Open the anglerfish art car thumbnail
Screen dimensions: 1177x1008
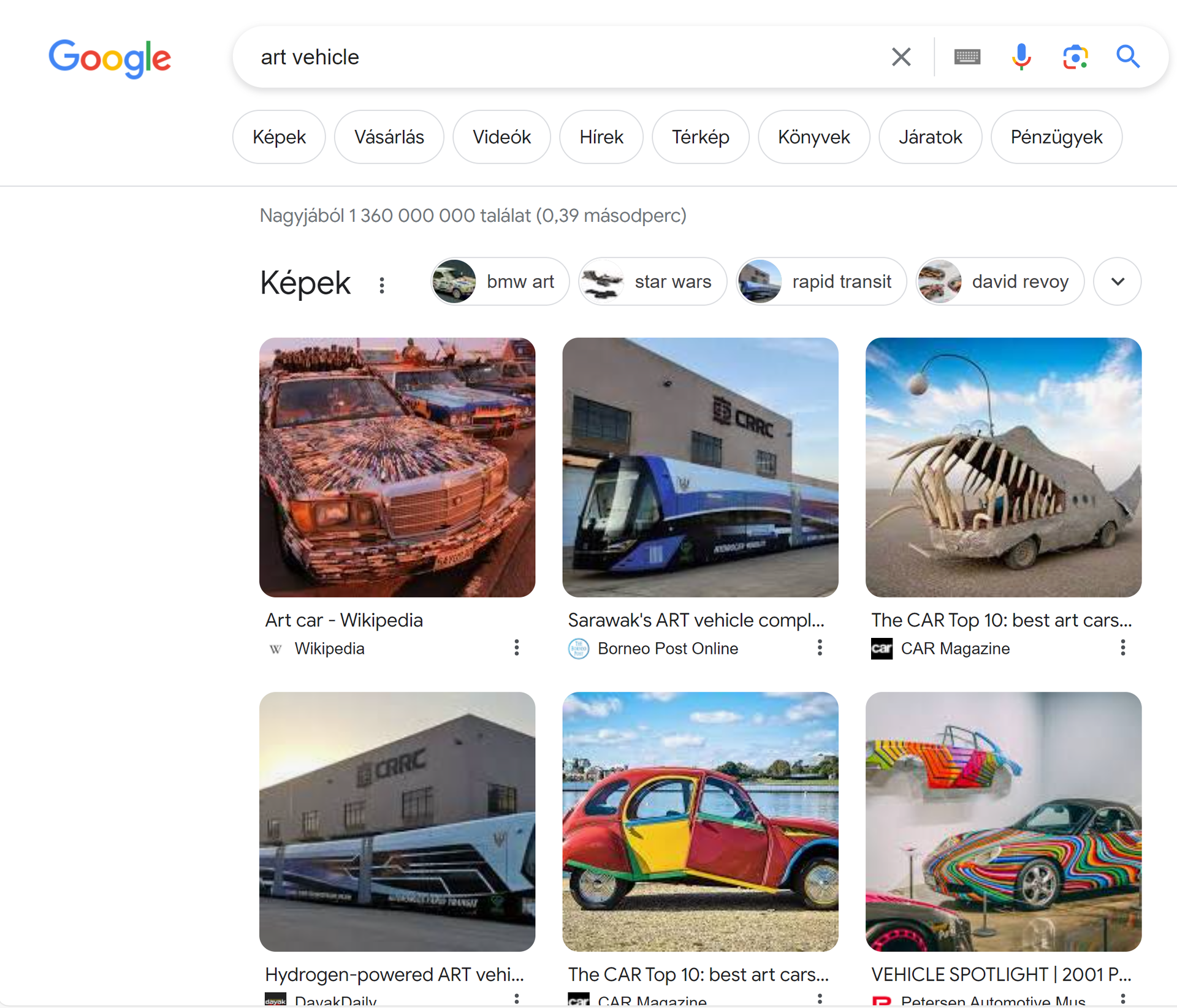(x=1003, y=467)
